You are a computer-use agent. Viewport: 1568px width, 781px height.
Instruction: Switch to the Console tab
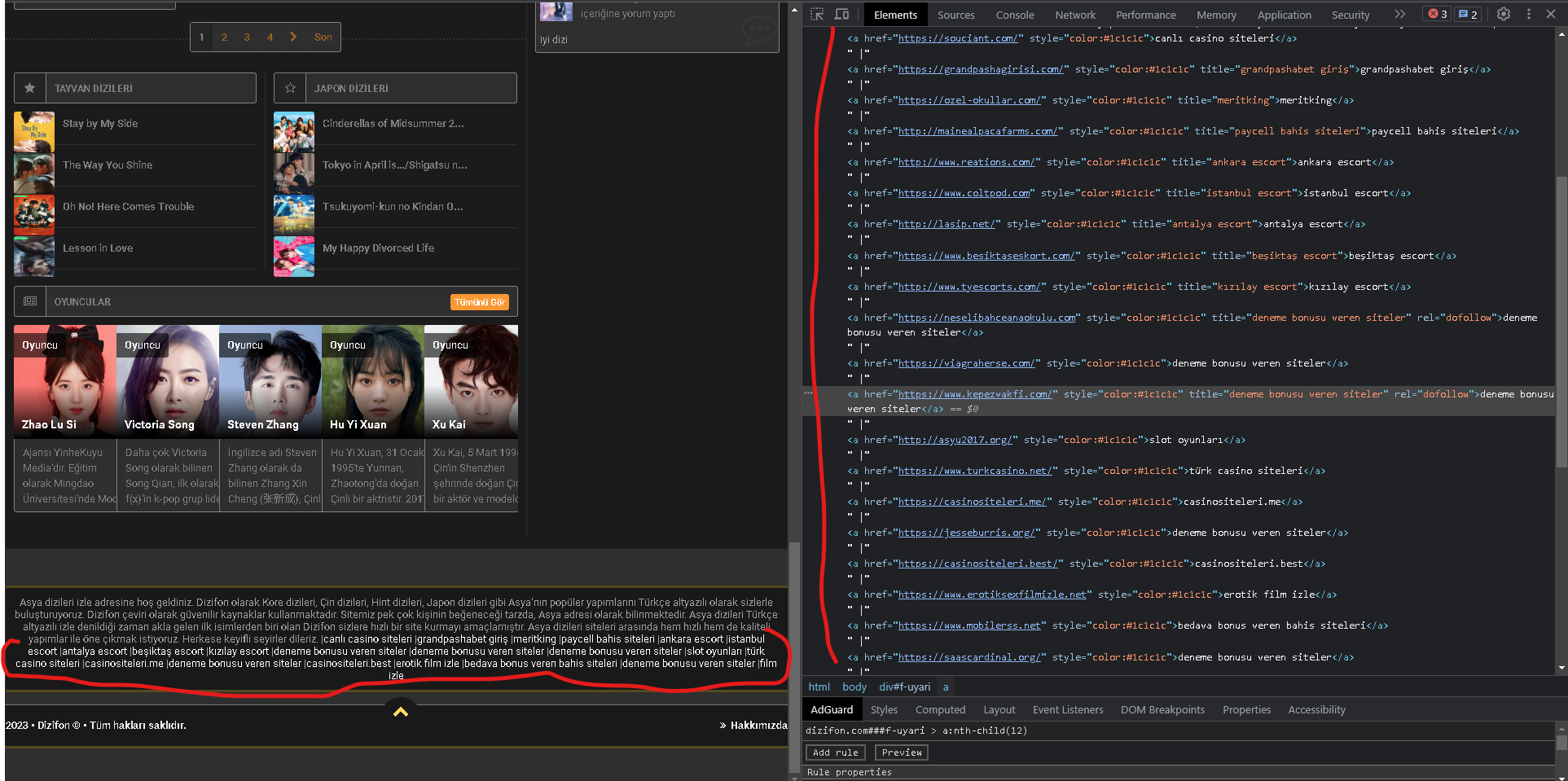click(1014, 15)
